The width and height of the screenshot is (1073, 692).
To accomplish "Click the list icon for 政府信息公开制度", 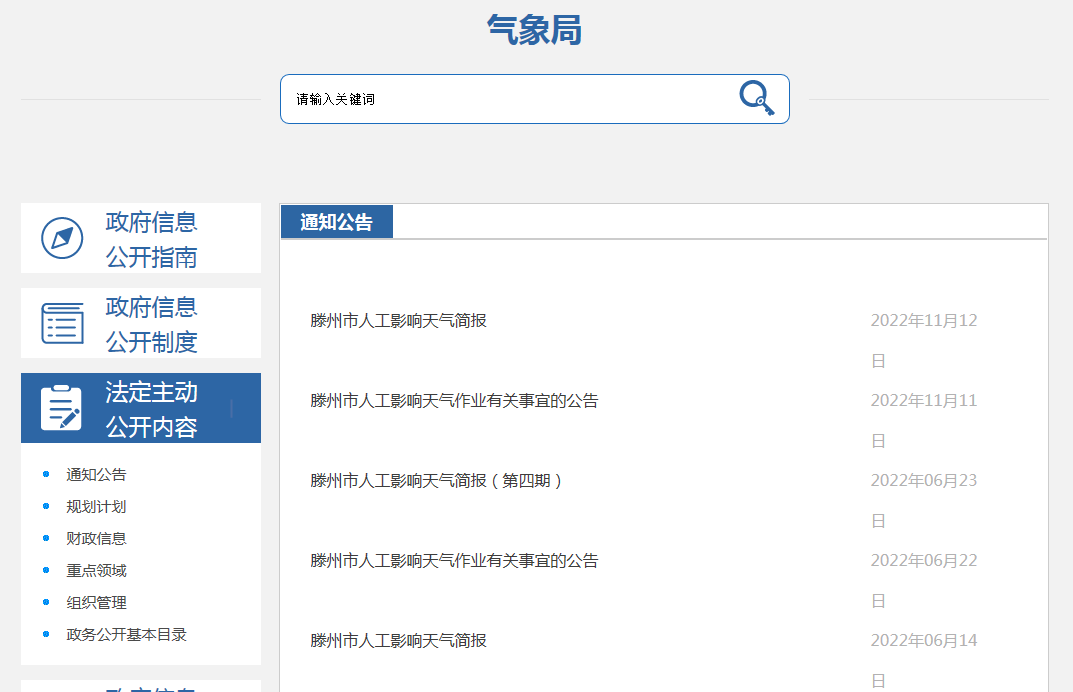I will (x=62, y=323).
